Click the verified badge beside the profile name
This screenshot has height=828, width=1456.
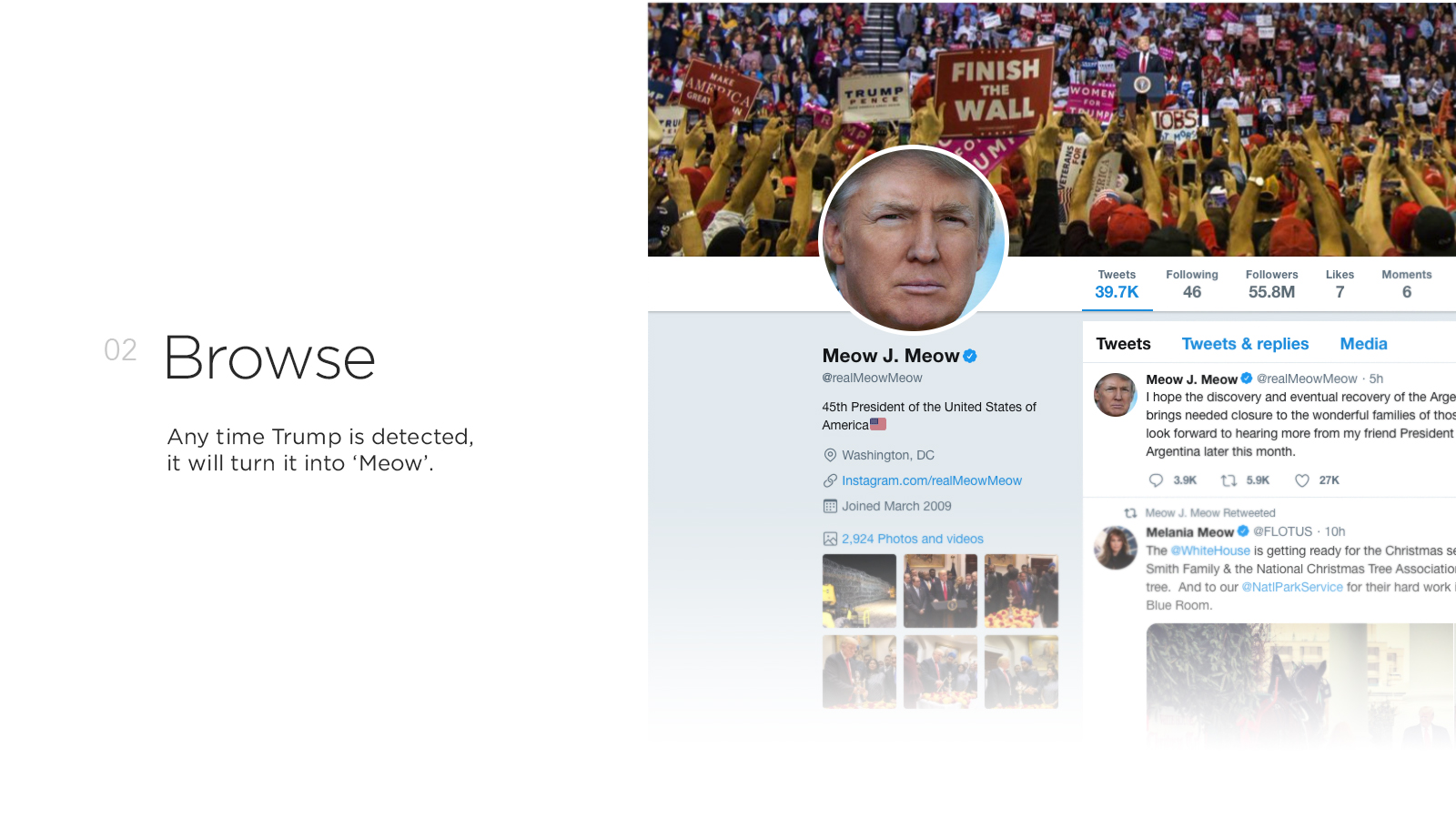coord(970,356)
